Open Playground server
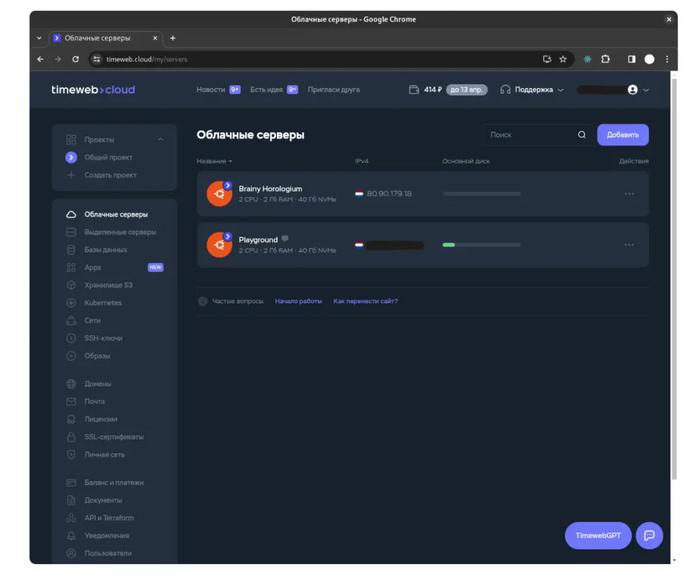Screen dimensions: 700x580 click(258, 240)
